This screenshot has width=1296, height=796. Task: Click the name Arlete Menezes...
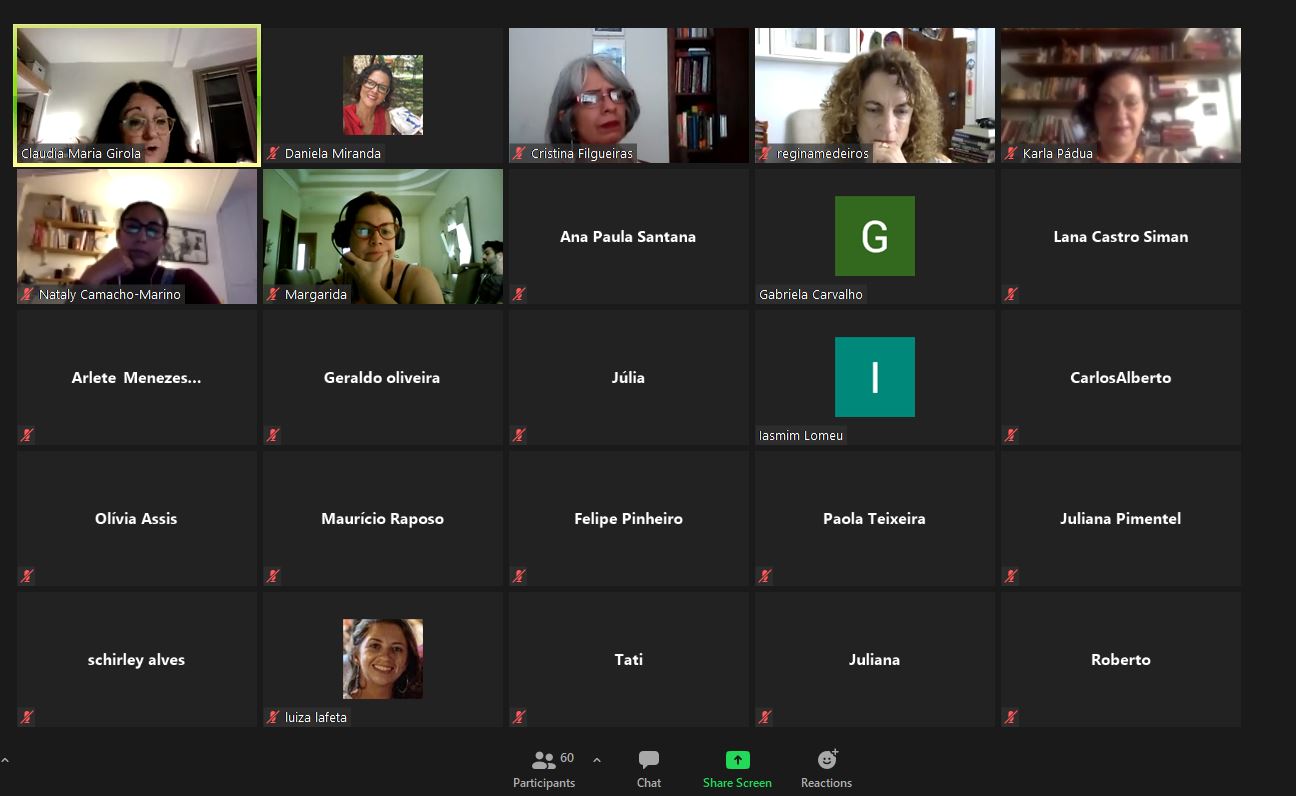pyautogui.click(x=136, y=378)
